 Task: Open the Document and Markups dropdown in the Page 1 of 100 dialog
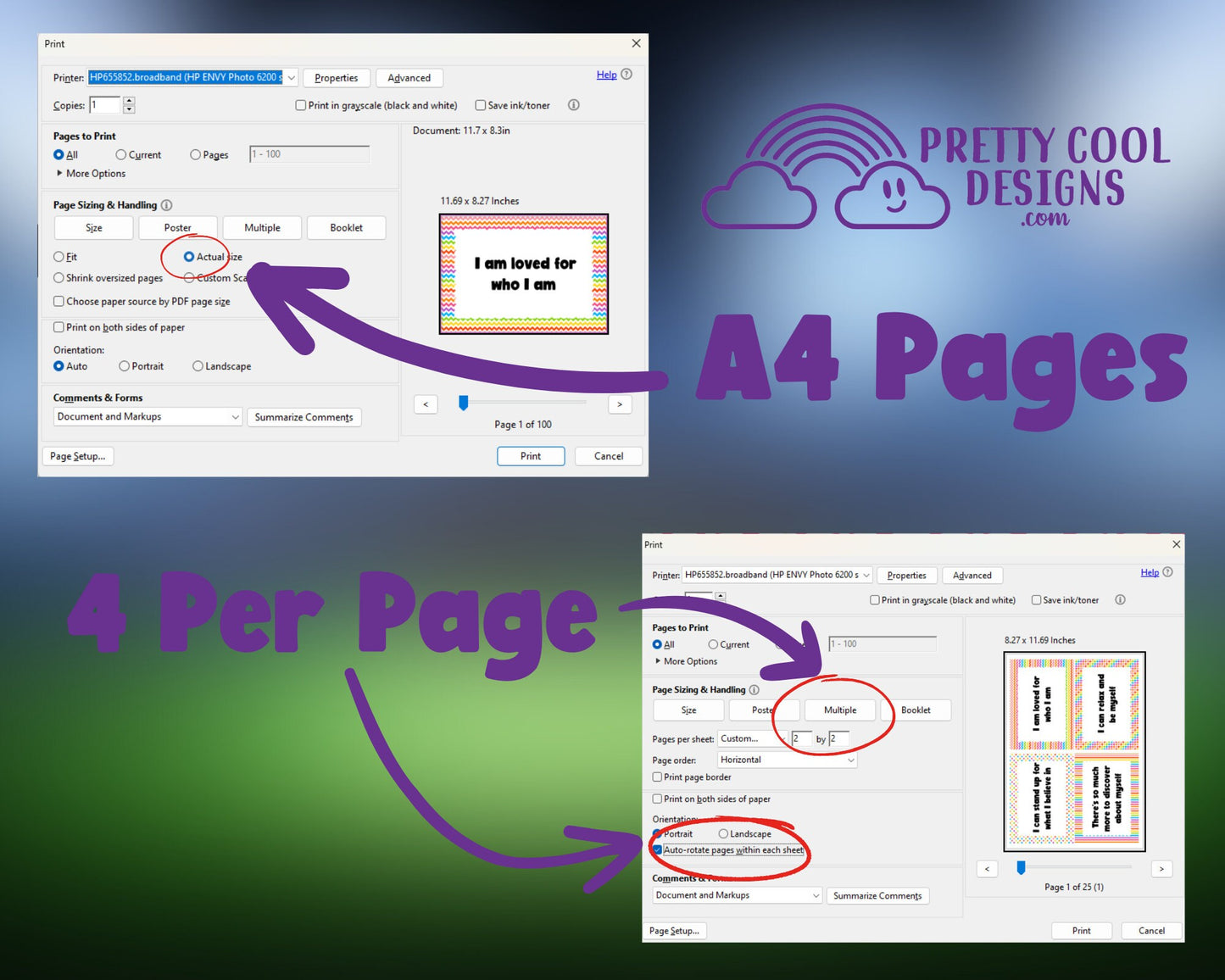click(148, 416)
